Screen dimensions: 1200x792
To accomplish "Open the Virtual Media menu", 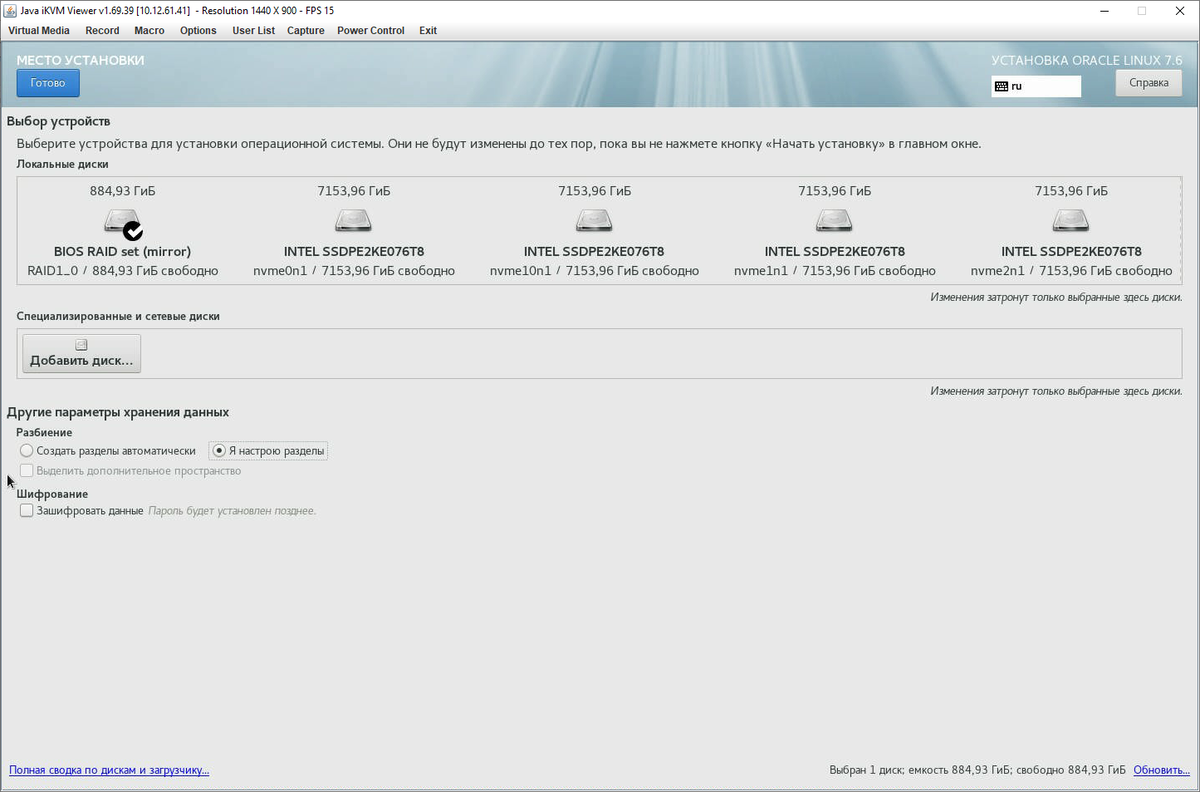I will [38, 30].
